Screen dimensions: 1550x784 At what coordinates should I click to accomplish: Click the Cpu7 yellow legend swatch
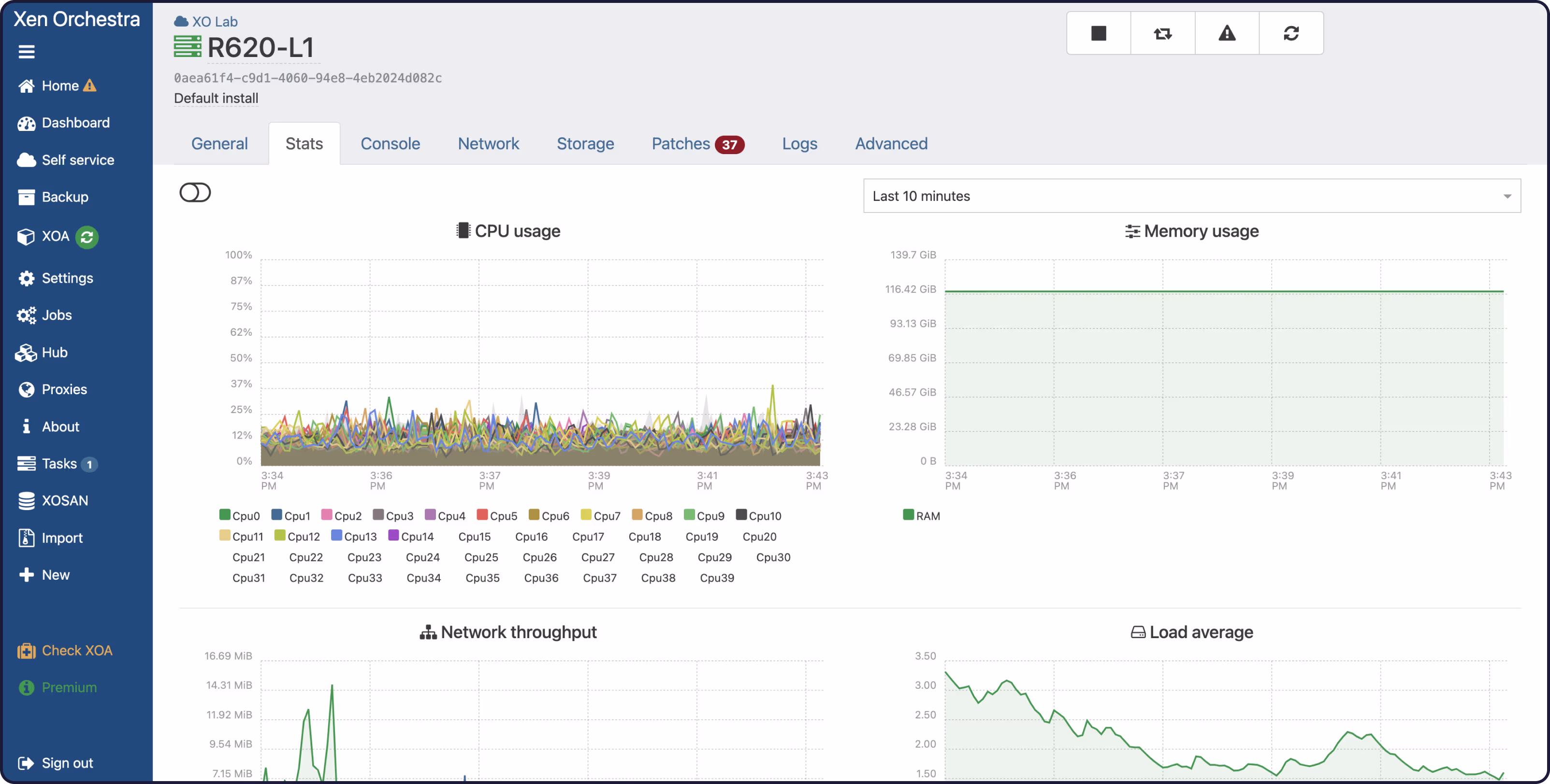point(585,514)
